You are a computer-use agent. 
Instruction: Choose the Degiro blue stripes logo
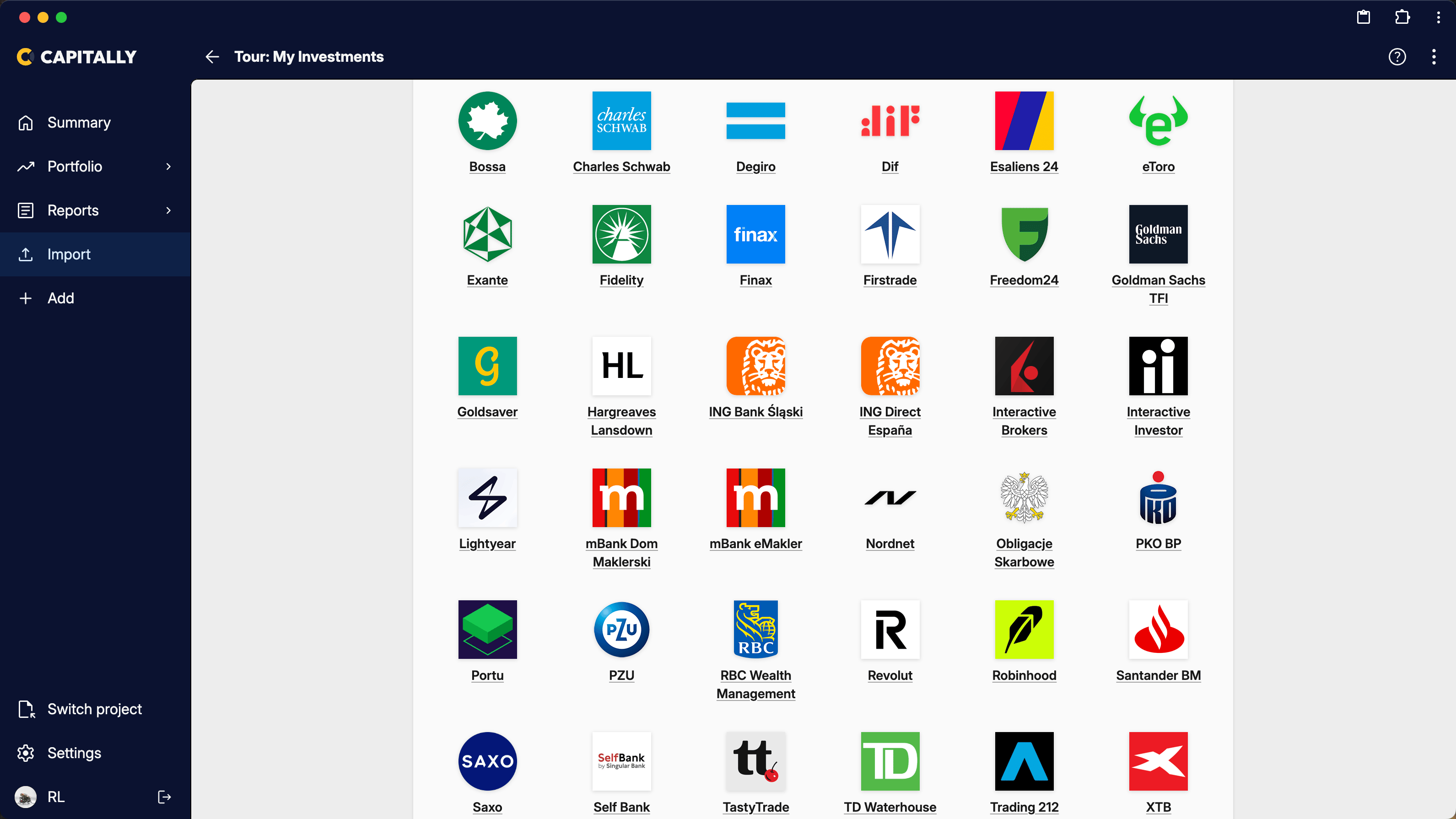coord(756,121)
